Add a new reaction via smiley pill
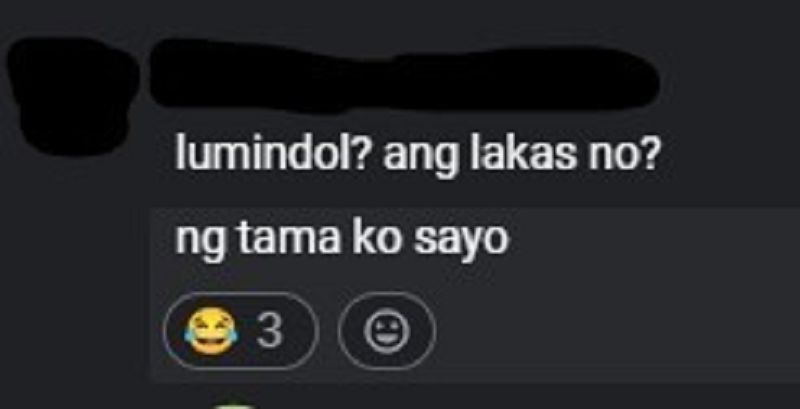The width and height of the screenshot is (800, 409). point(387,331)
